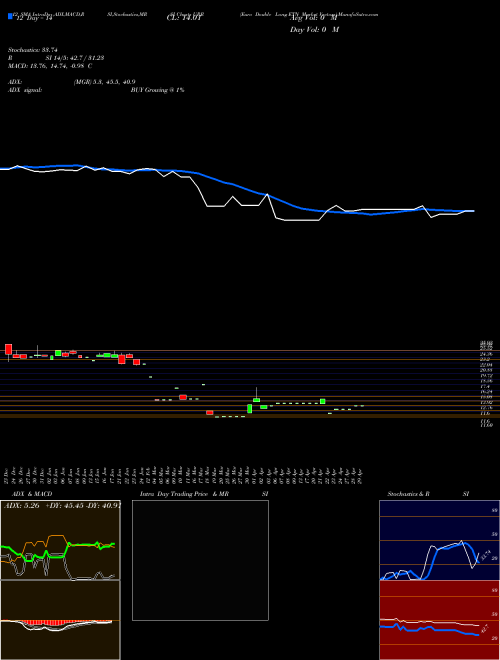The width and height of the screenshot is (500, 660).
Task: Click the "Stochastics & R" panel title
Action: pyautogui.click(x=408, y=494)
